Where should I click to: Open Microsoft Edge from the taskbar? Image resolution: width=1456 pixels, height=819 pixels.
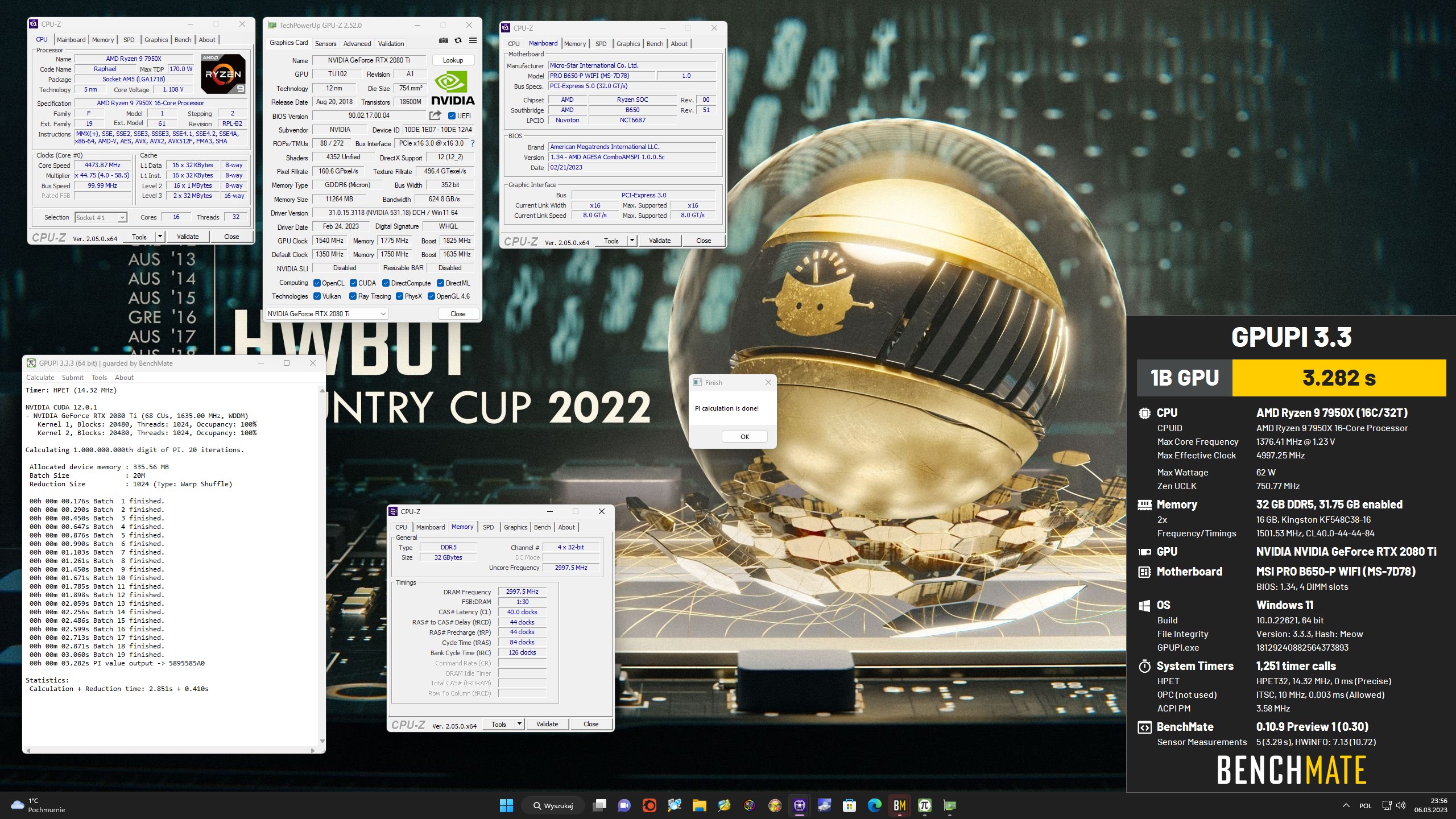(875, 805)
